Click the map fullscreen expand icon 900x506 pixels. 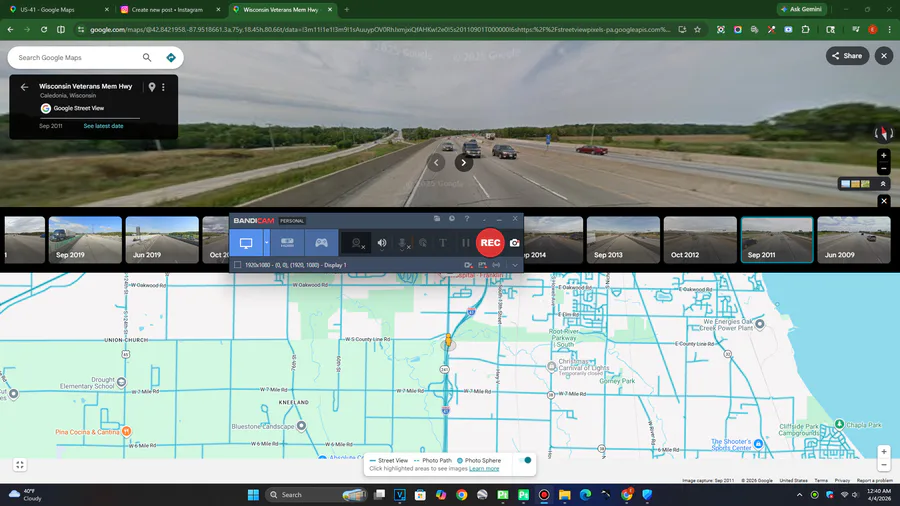tap(20, 465)
